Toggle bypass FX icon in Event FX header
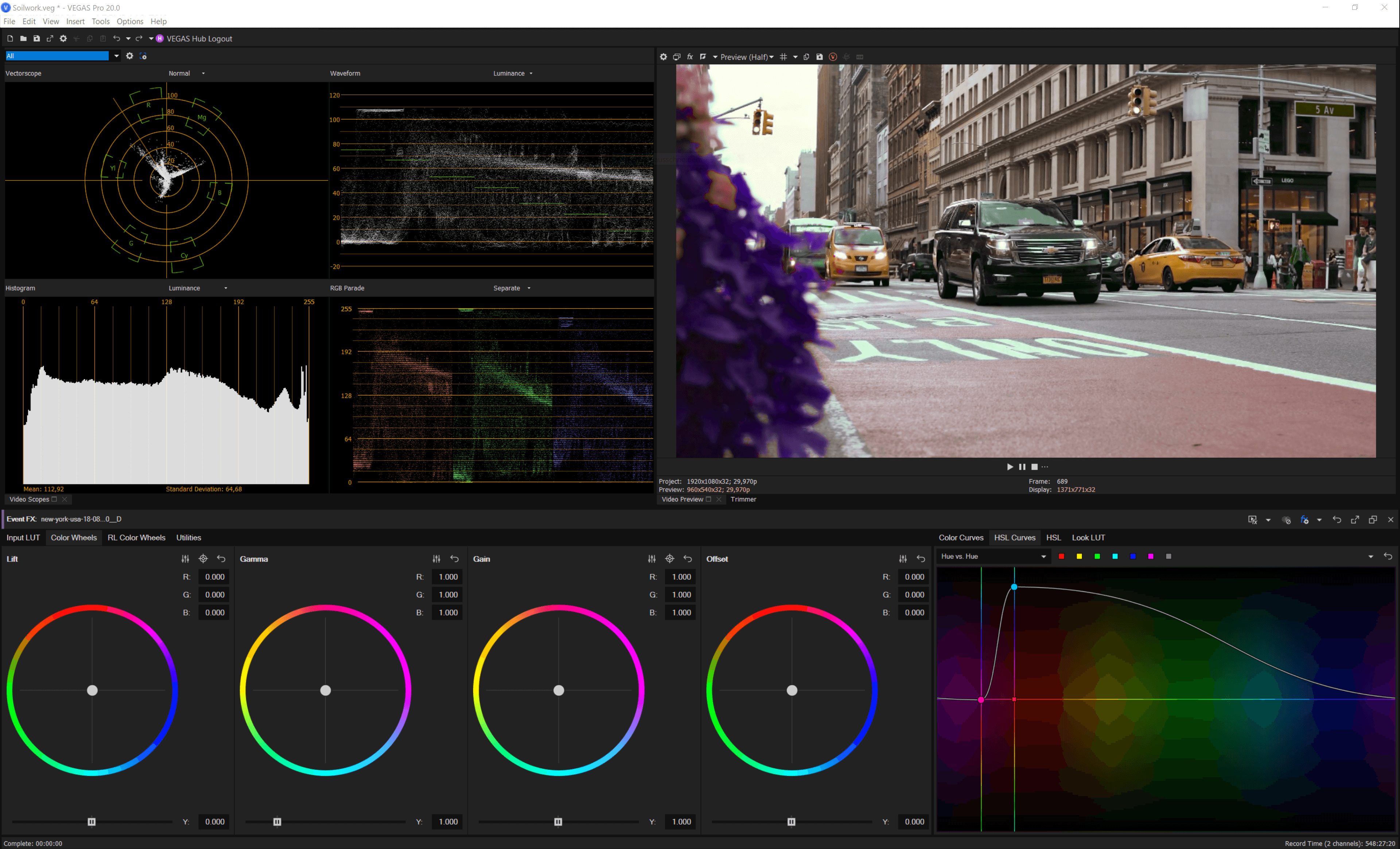 [x=1287, y=520]
